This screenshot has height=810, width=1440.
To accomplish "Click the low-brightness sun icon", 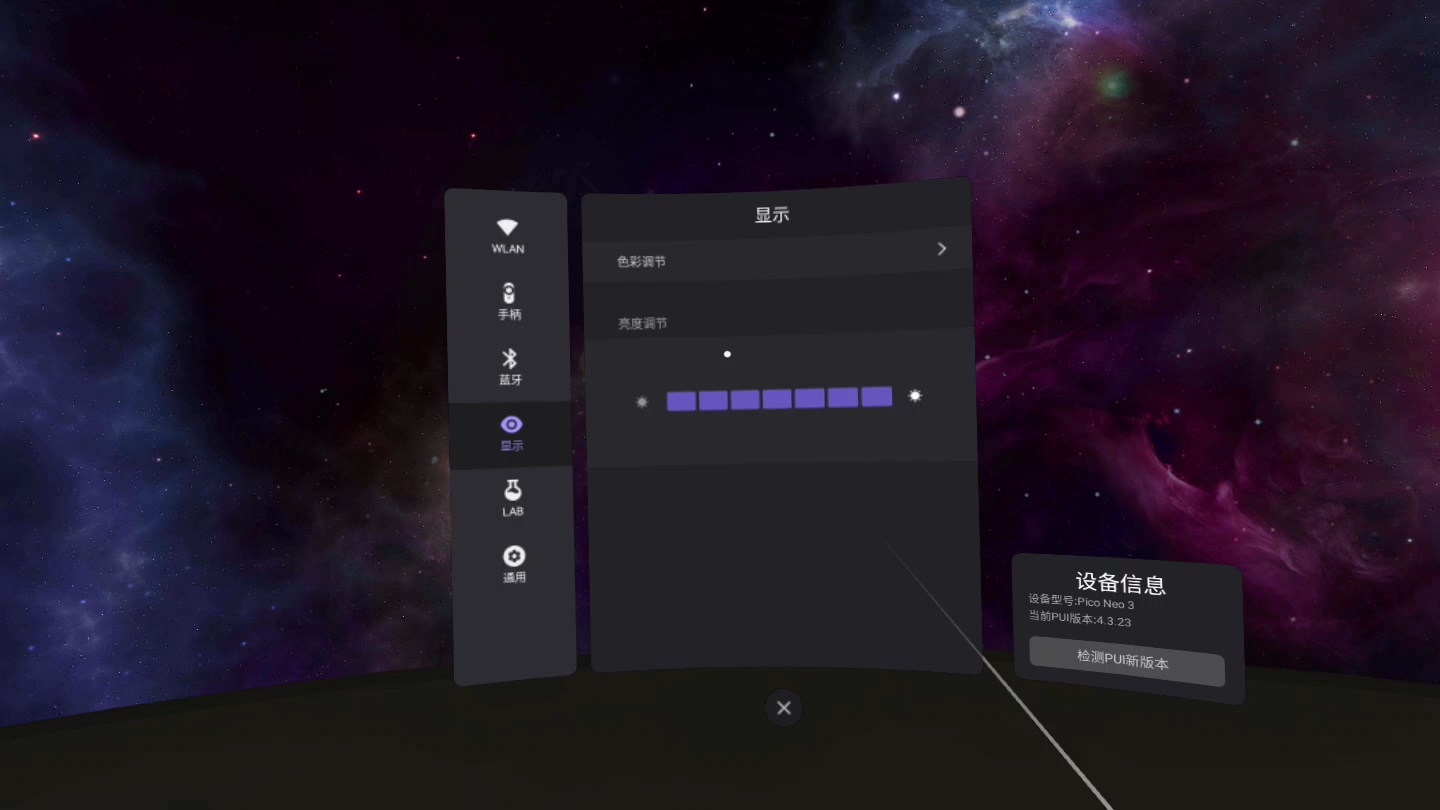I will [x=642, y=402].
